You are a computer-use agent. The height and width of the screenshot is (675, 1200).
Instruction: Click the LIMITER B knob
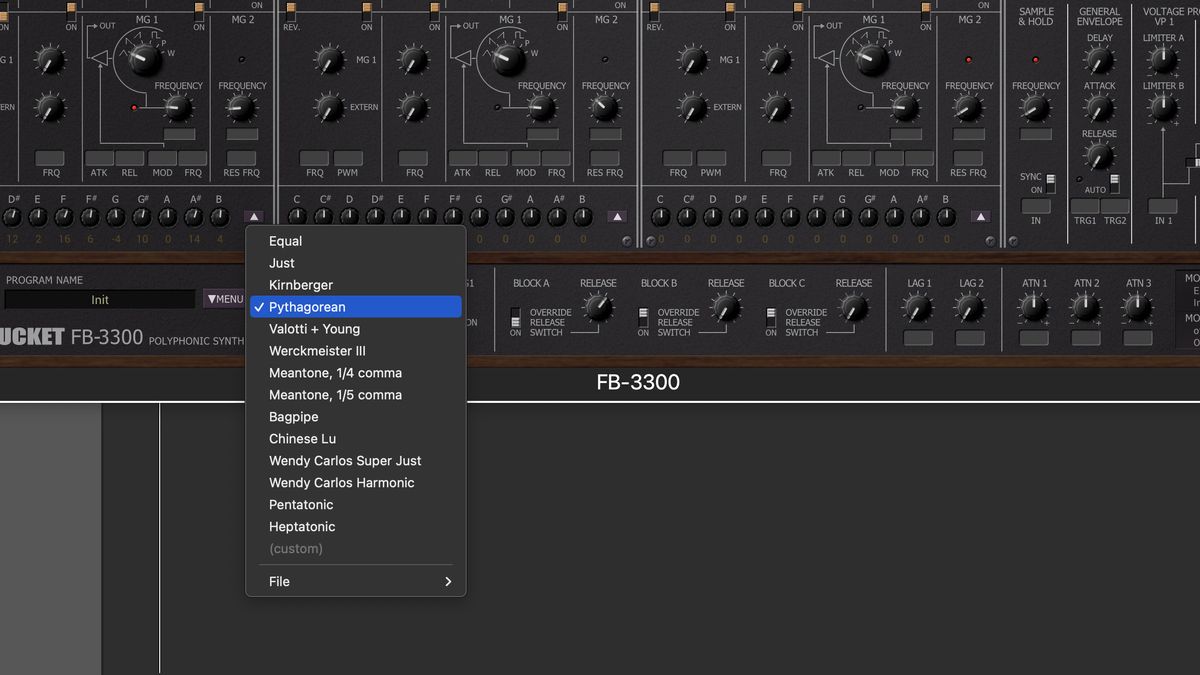tap(1163, 107)
